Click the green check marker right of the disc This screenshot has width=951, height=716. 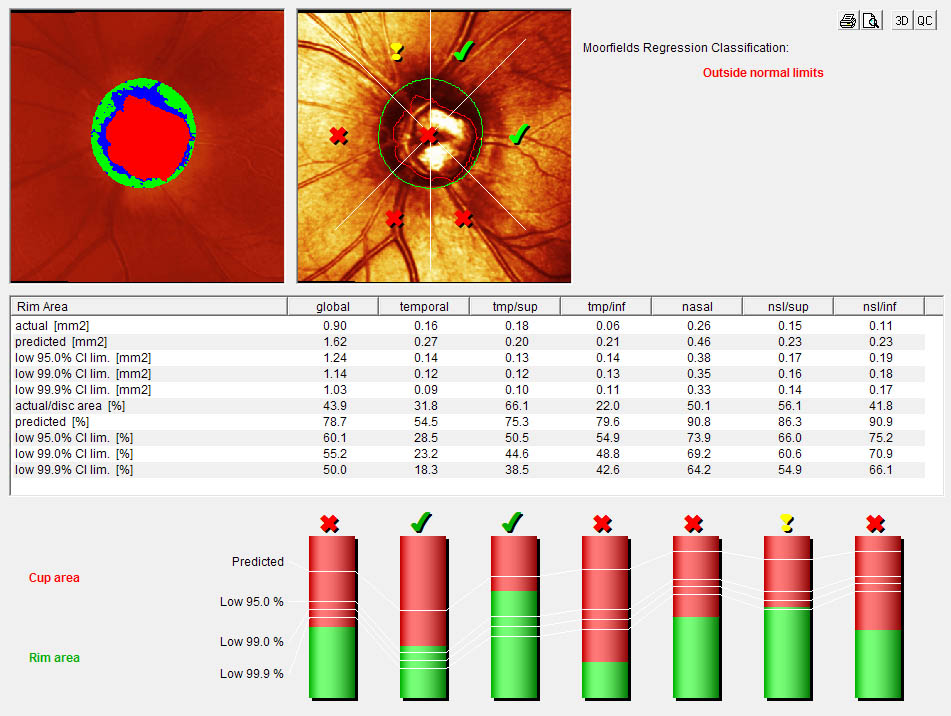(518, 134)
